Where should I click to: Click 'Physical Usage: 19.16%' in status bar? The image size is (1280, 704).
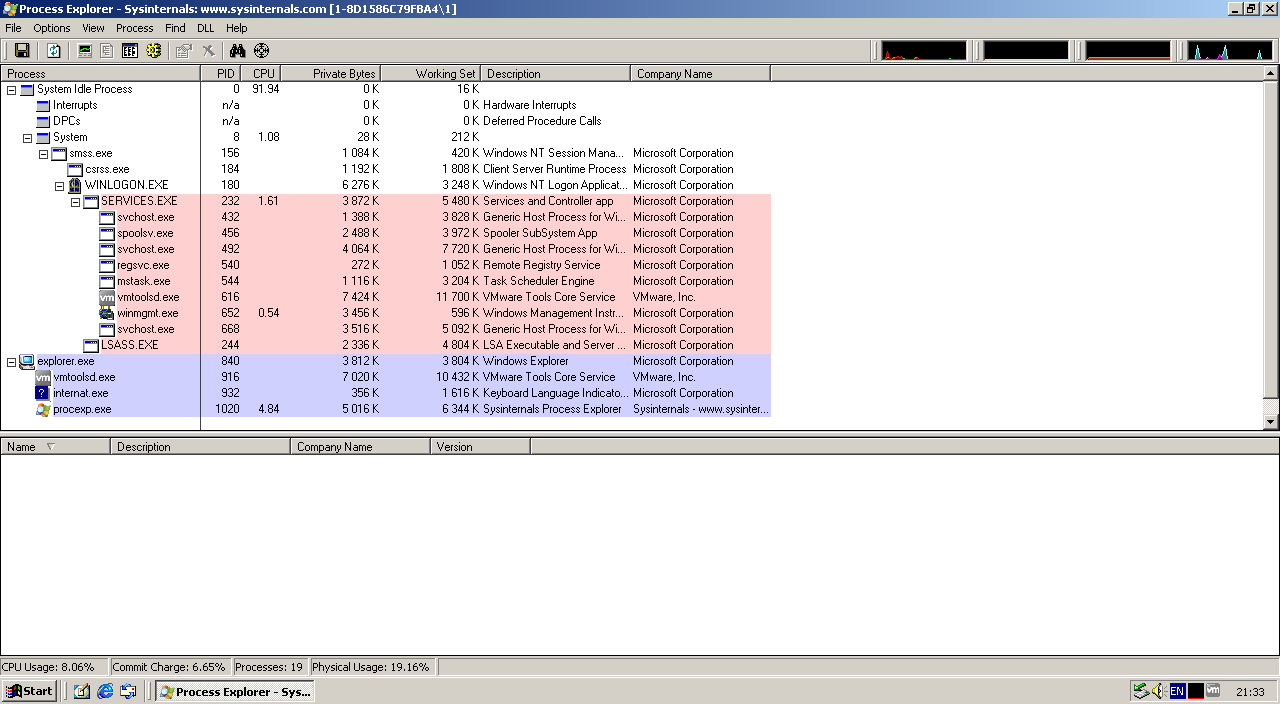(371, 667)
